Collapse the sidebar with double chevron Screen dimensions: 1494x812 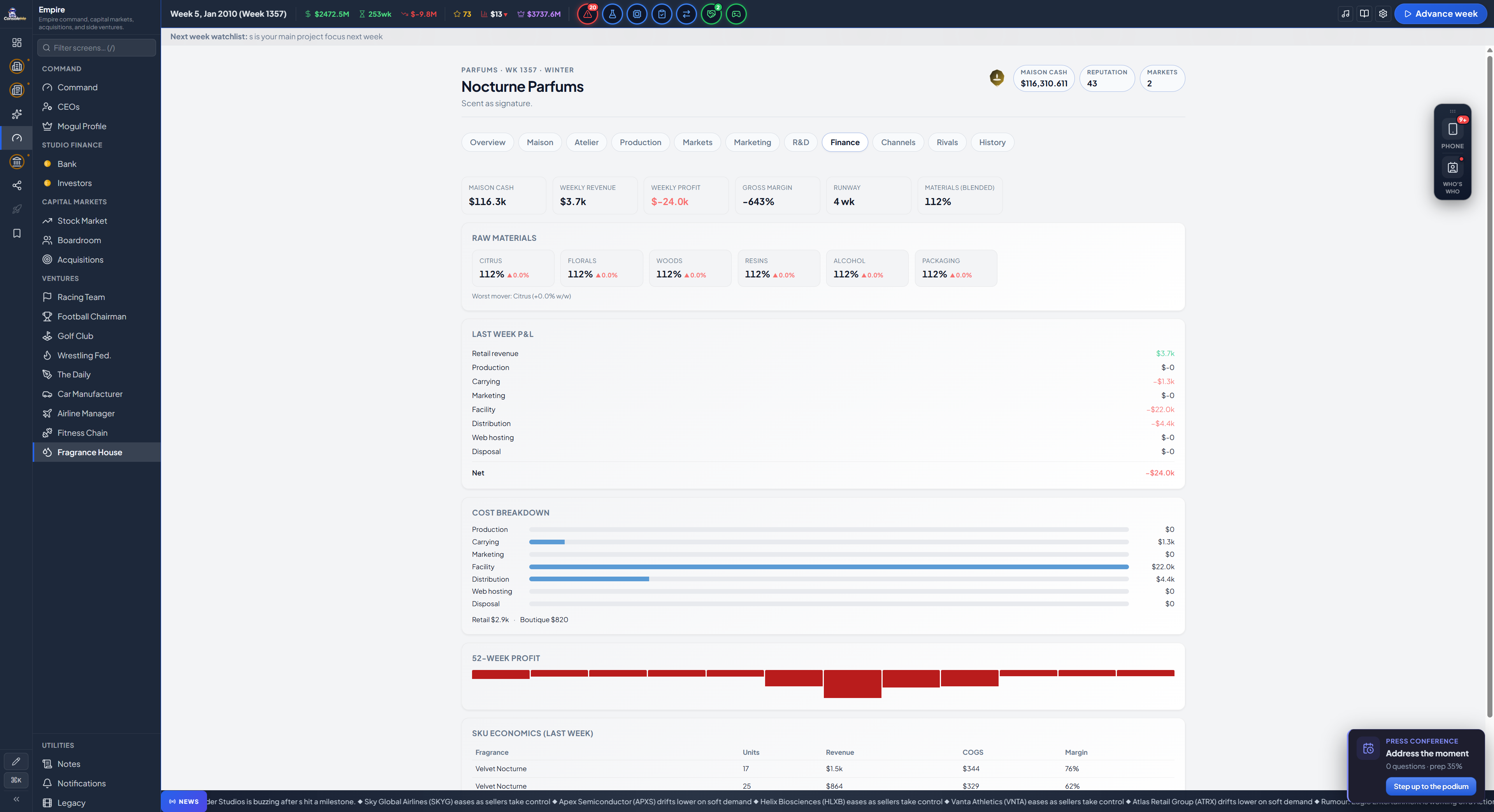(x=16, y=799)
